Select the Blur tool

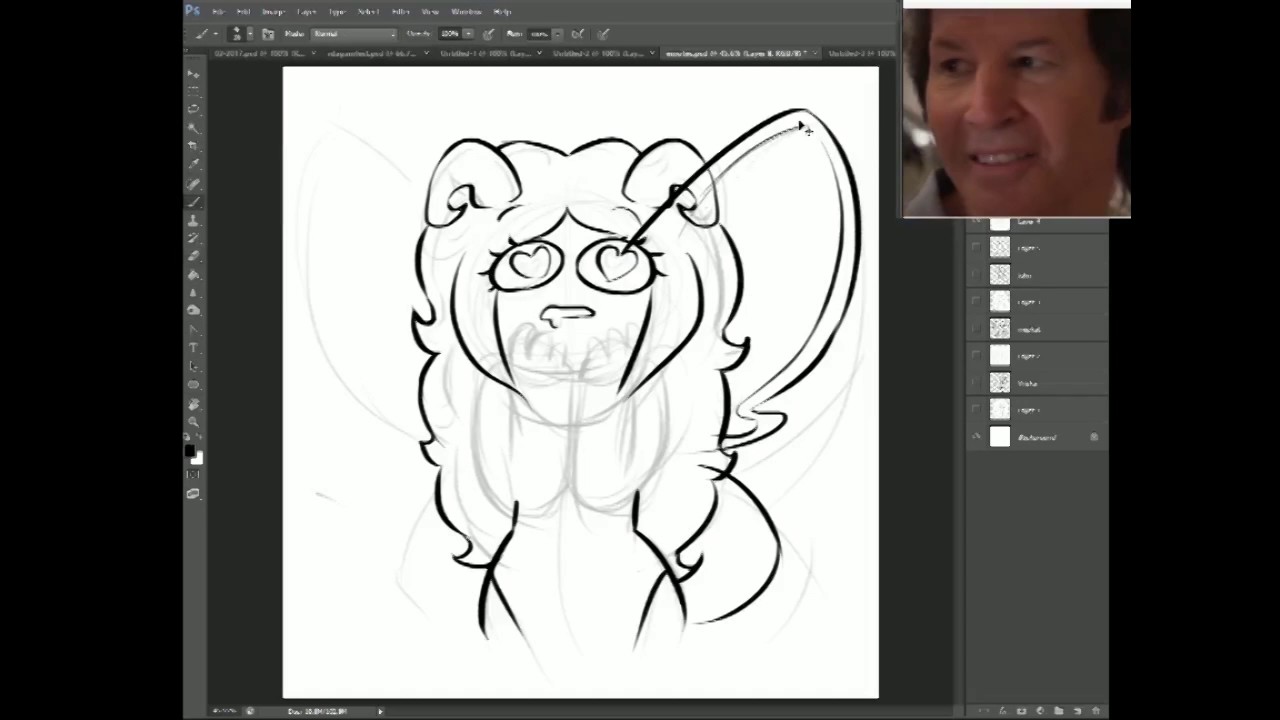point(193,292)
